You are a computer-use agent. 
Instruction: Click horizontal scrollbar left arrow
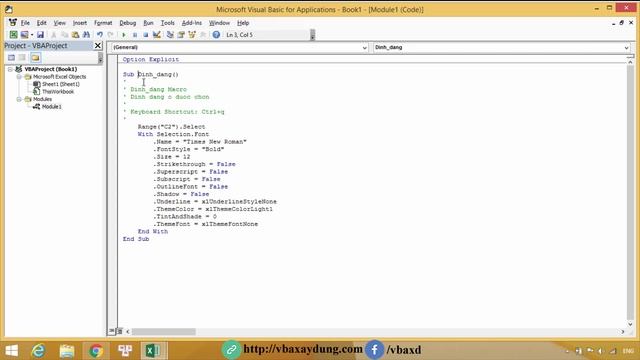coord(128,332)
